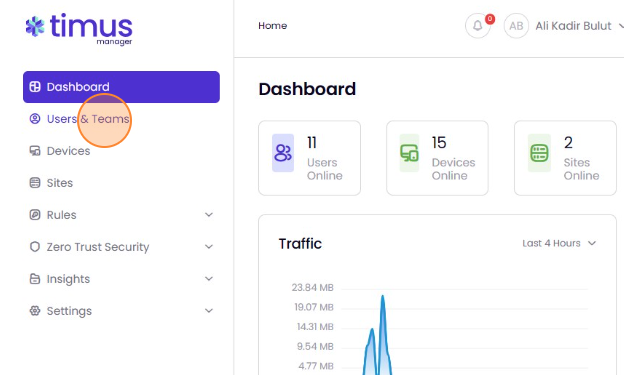Open the Ali Kadir Bulut account menu
The height and width of the screenshot is (375, 624).
(x=564, y=26)
